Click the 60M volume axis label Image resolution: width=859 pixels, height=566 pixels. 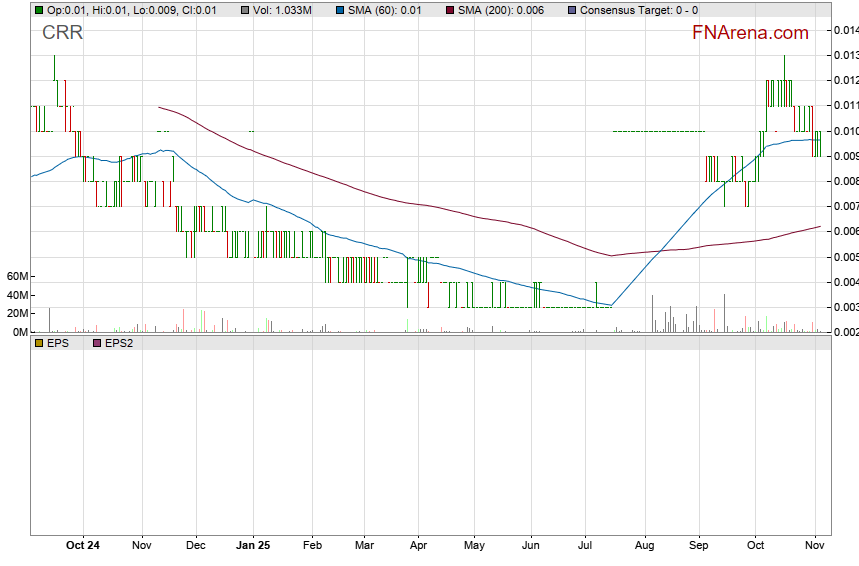tap(15, 276)
